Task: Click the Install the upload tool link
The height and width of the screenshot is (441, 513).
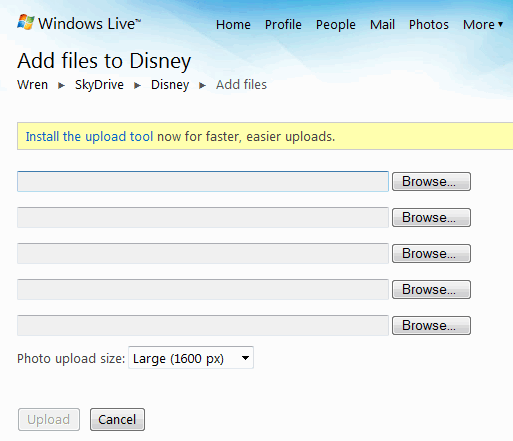Action: [x=89, y=137]
